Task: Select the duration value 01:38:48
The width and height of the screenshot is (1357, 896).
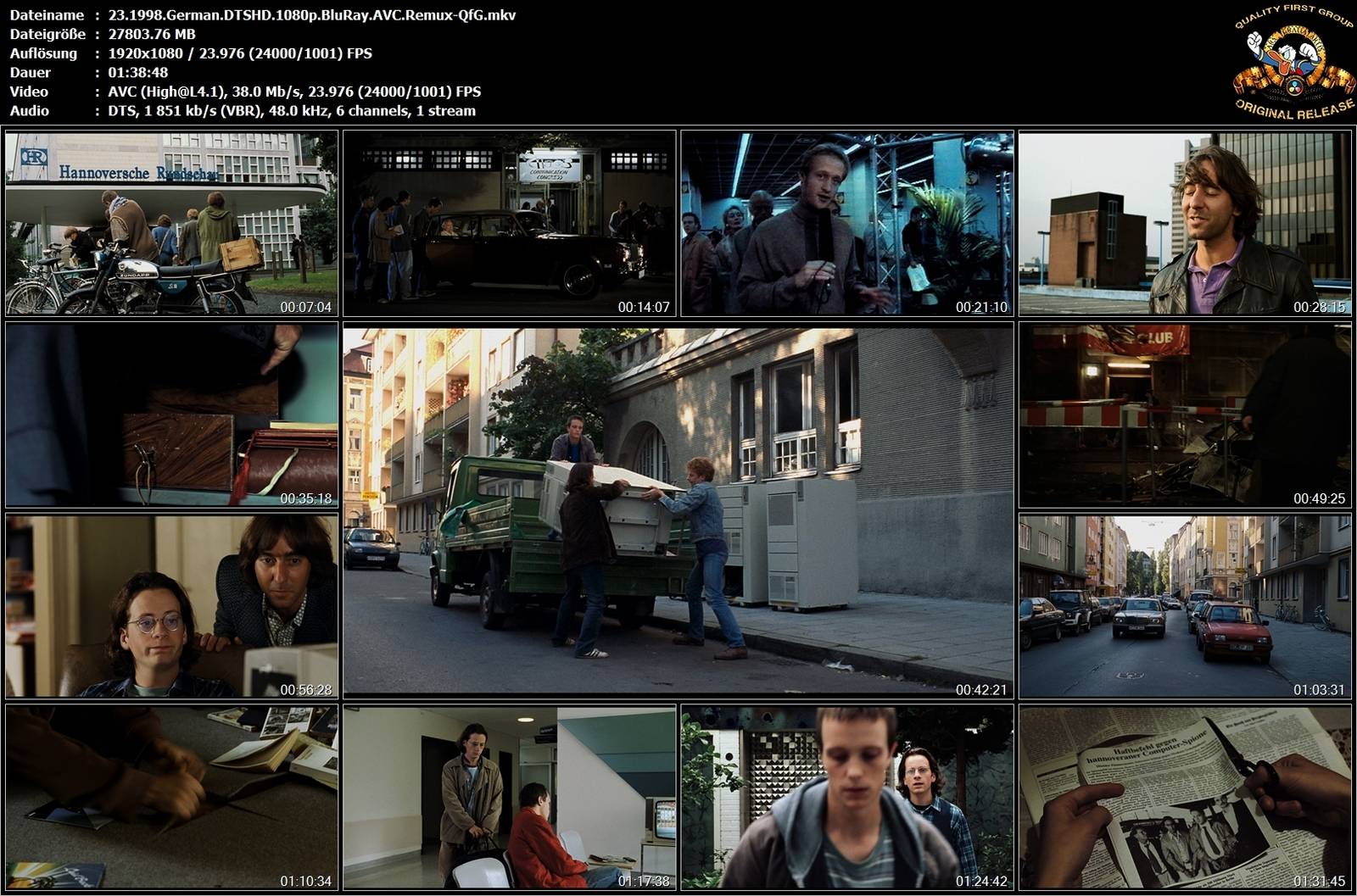Action: pyautogui.click(x=138, y=72)
